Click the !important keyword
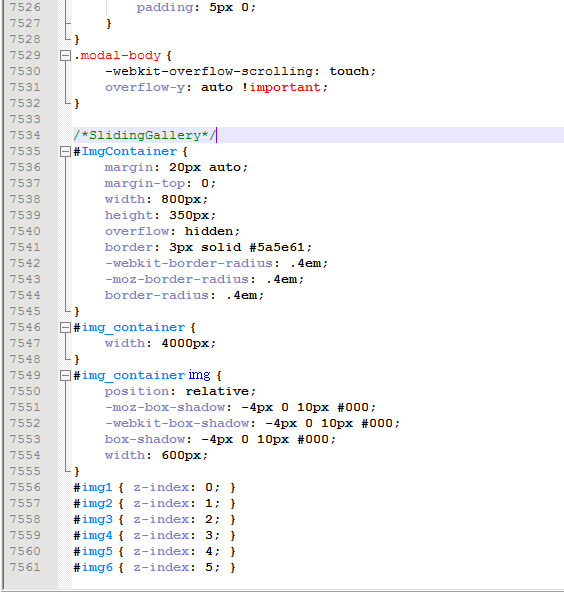 click(x=281, y=87)
